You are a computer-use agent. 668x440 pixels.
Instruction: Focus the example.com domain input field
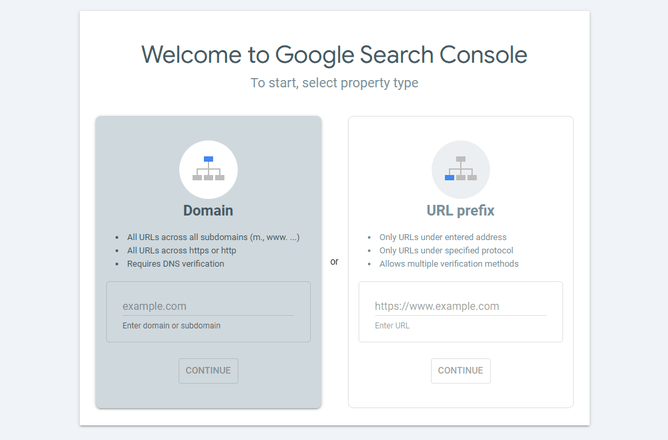[208, 306]
